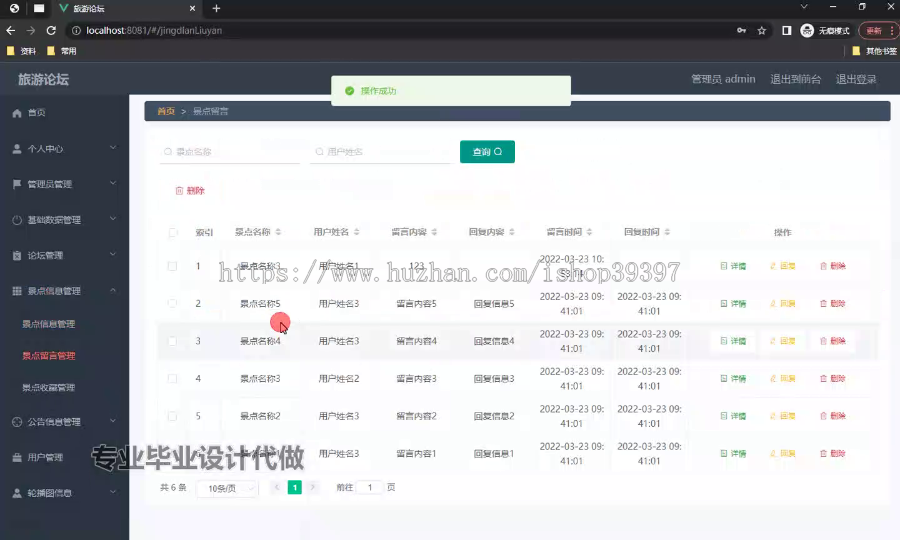The height and width of the screenshot is (540, 900).
Task: Sort by 回复内容 column arrows
Action: coord(512,232)
